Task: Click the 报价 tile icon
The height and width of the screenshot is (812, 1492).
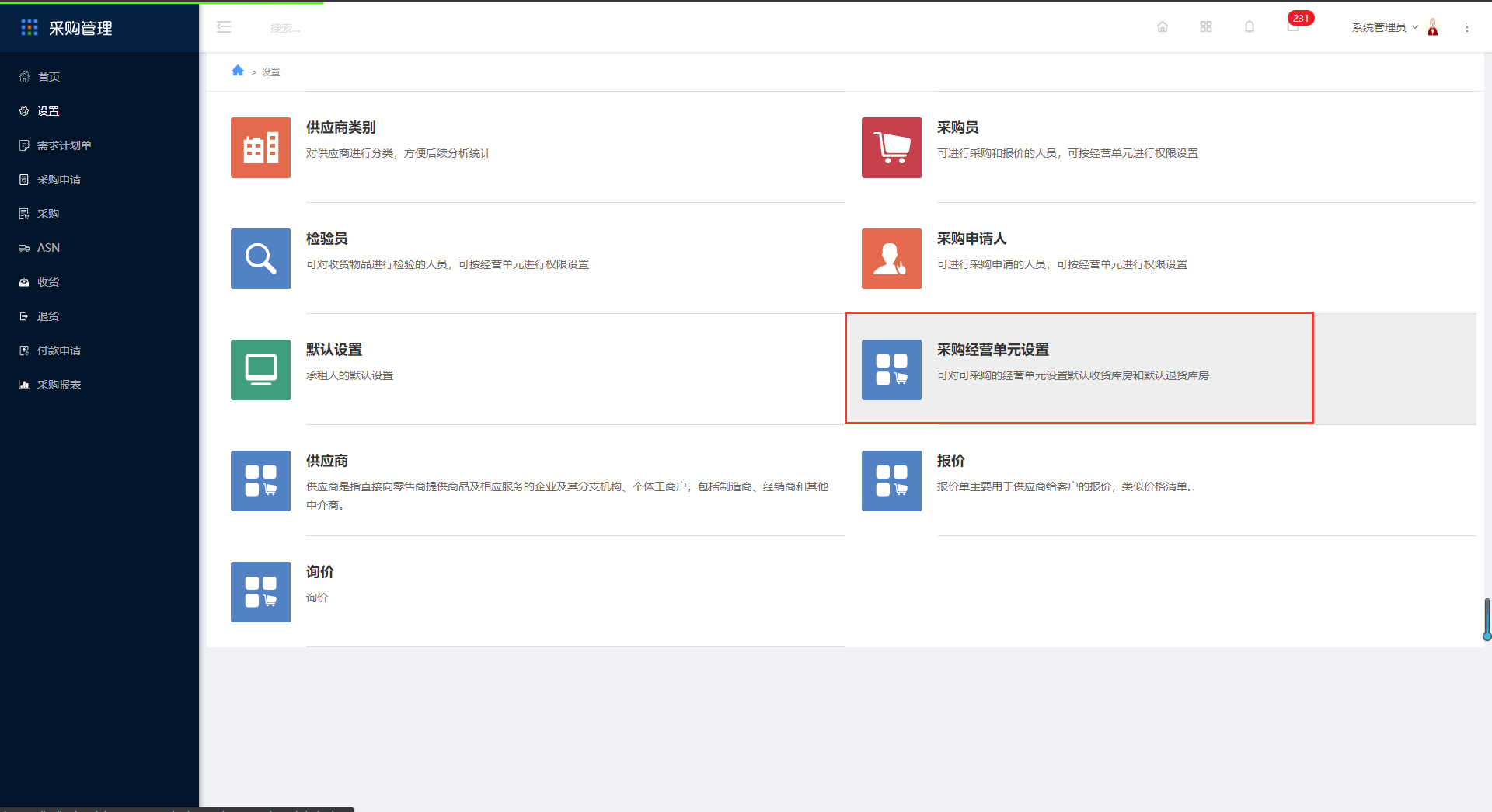Action: click(x=891, y=481)
